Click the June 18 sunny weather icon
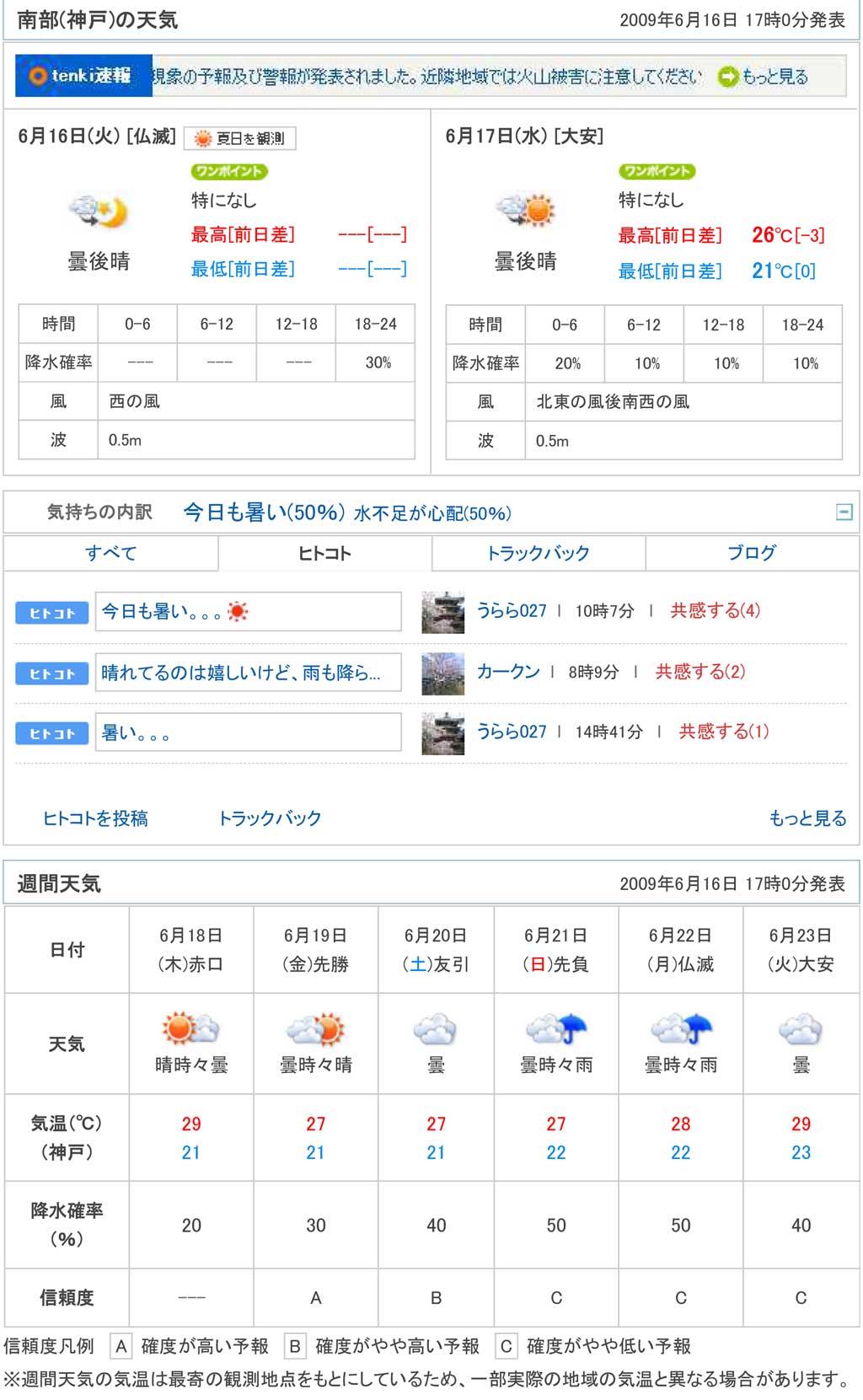The image size is (863, 1400). 190,1028
